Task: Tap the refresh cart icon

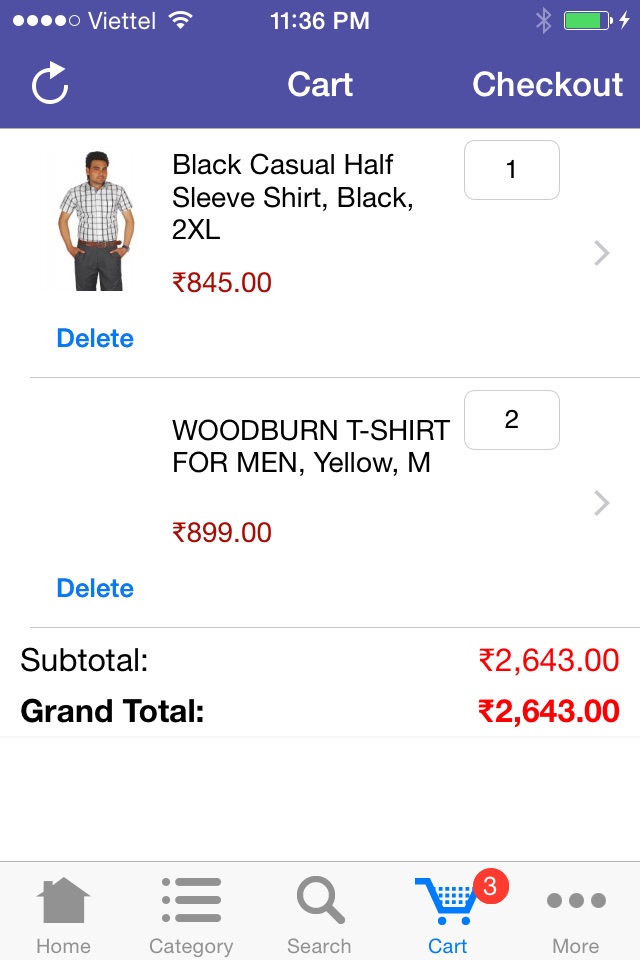Action: (x=50, y=83)
